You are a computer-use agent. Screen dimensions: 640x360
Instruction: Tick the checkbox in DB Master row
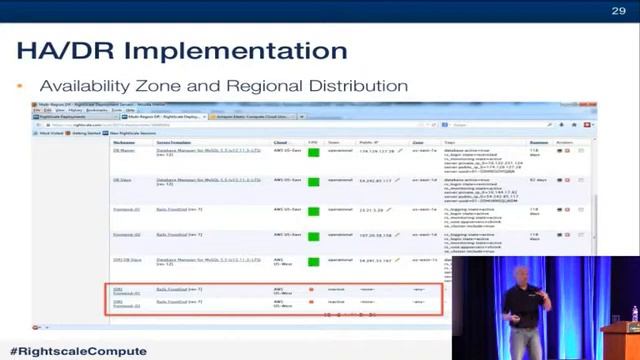pyautogui.click(x=581, y=151)
